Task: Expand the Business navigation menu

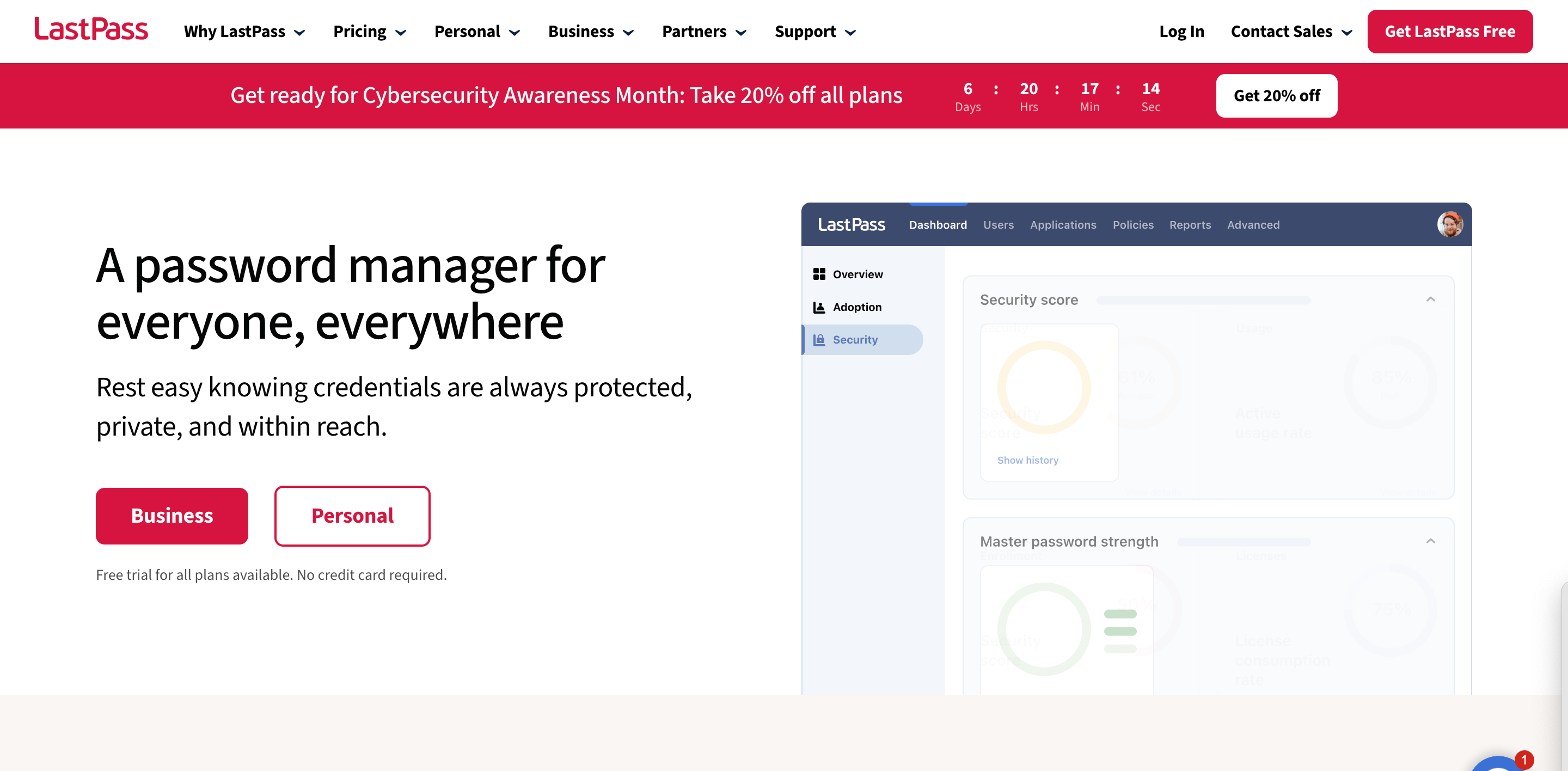Action: [x=591, y=32]
